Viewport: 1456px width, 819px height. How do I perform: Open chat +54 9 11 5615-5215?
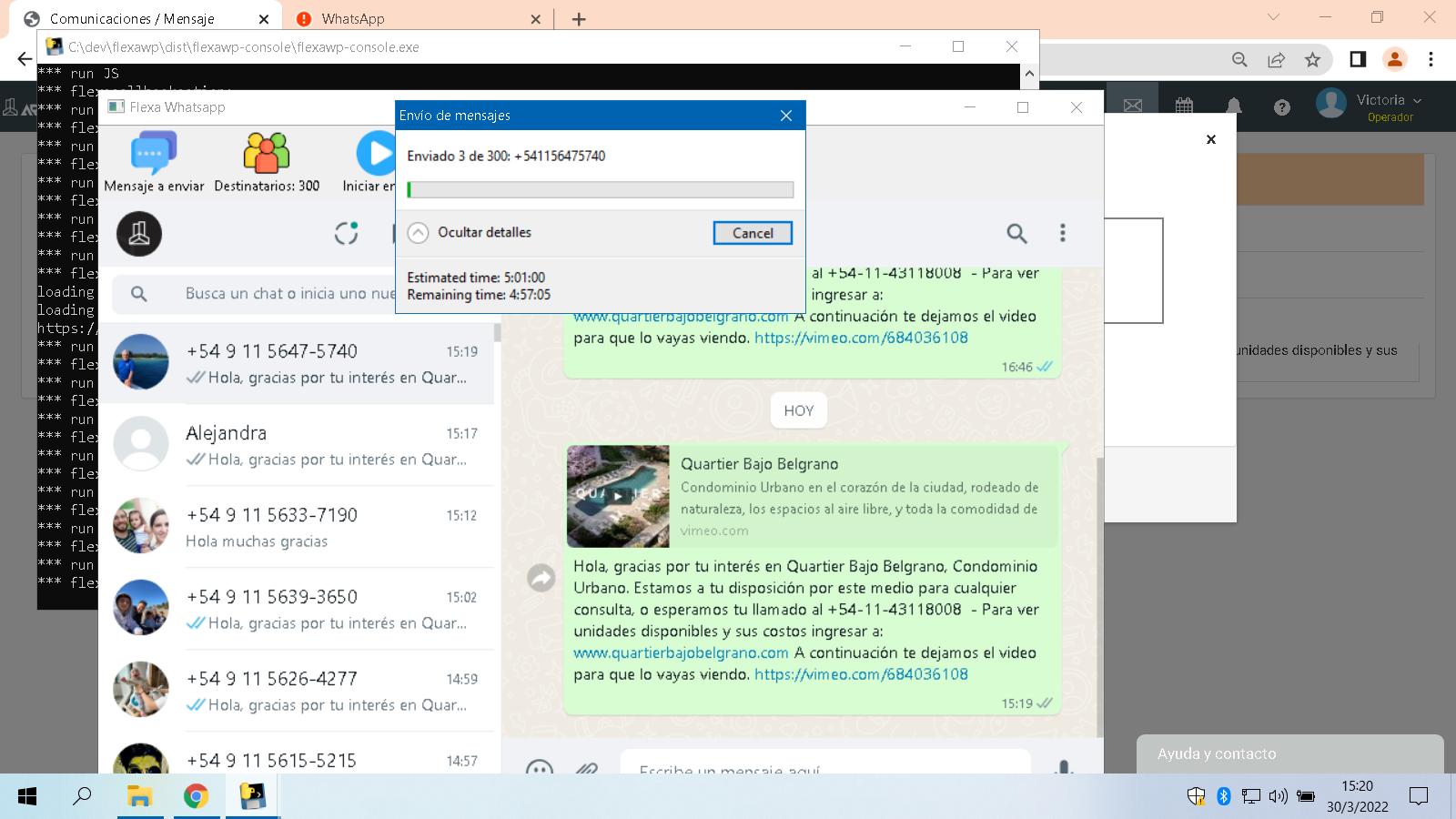point(296,753)
